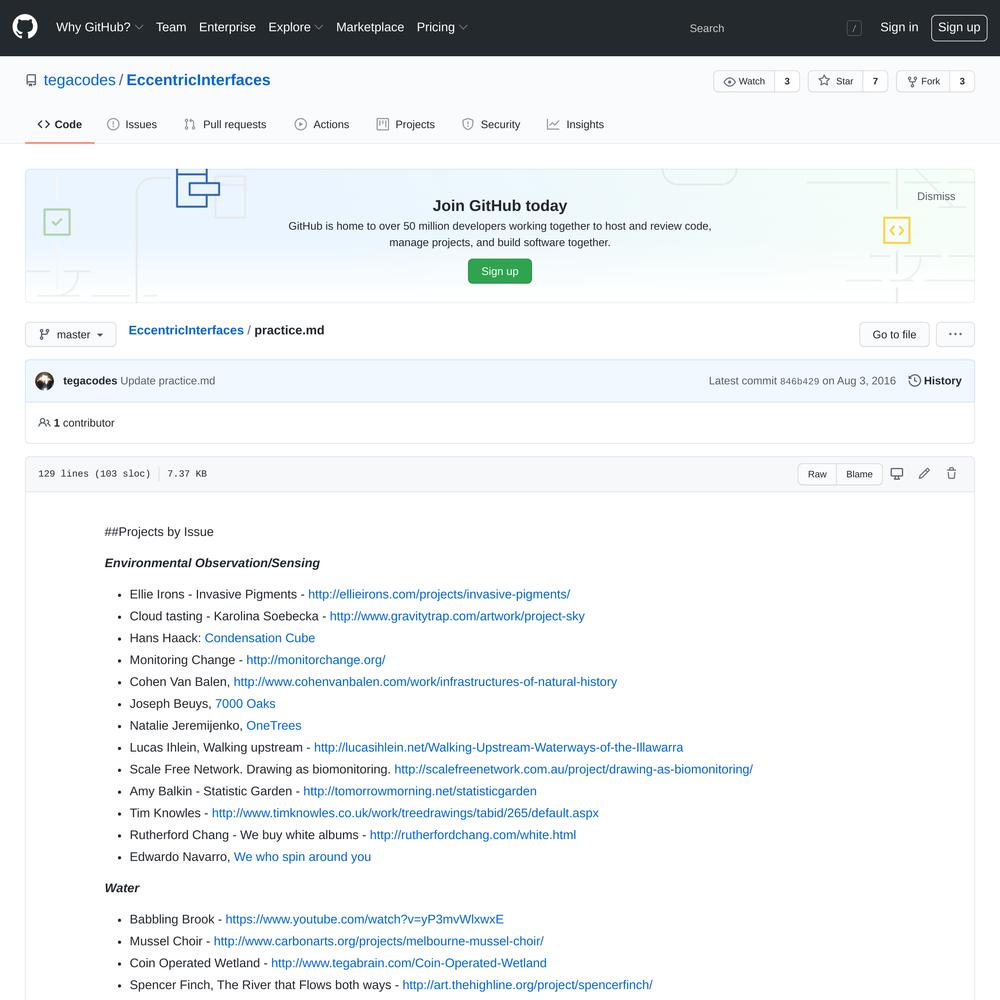1000x1000 pixels.
Task: Focus the Search input field
Action: [773, 28]
